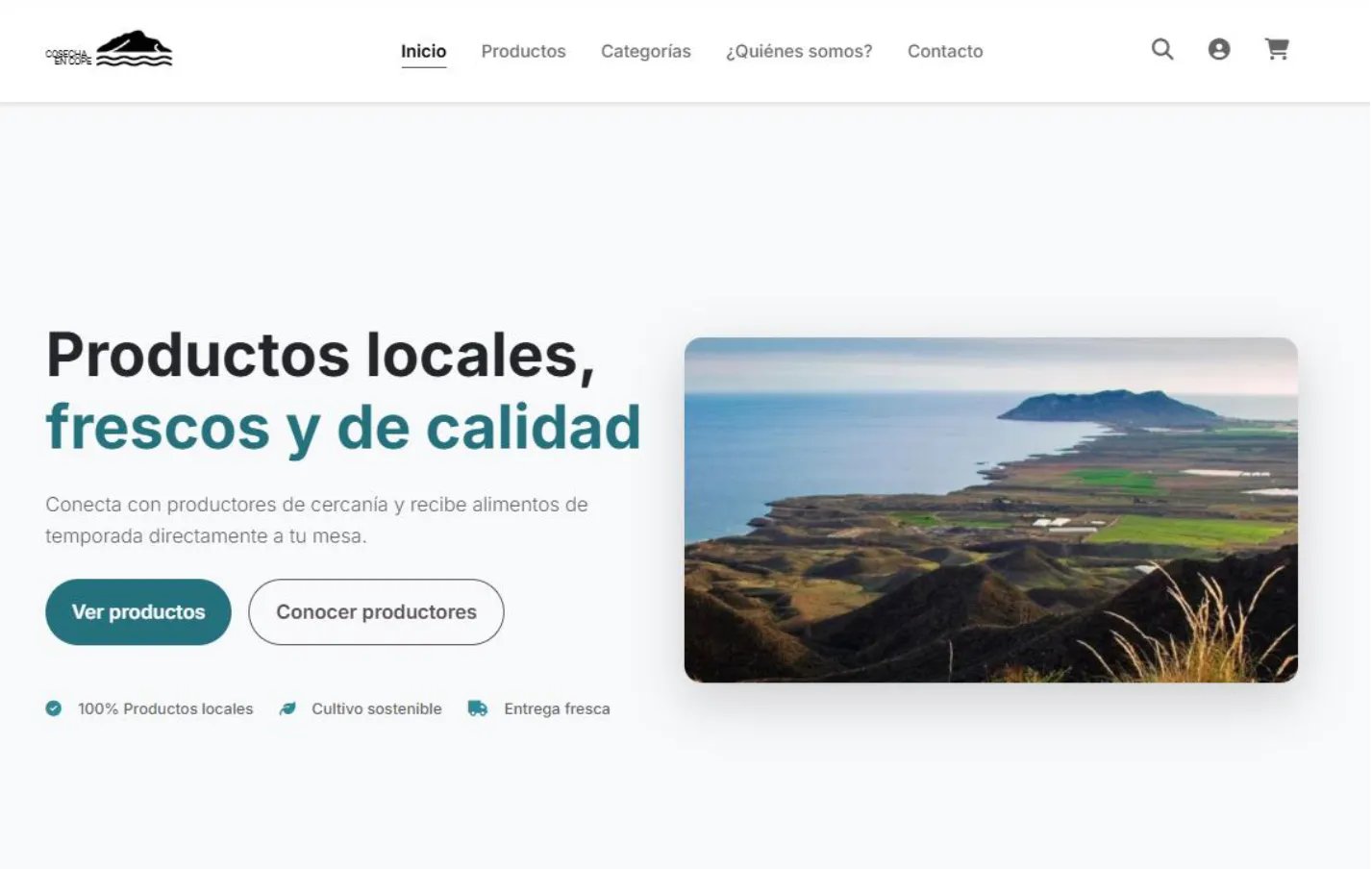Click the delivery truck icon

(477, 708)
